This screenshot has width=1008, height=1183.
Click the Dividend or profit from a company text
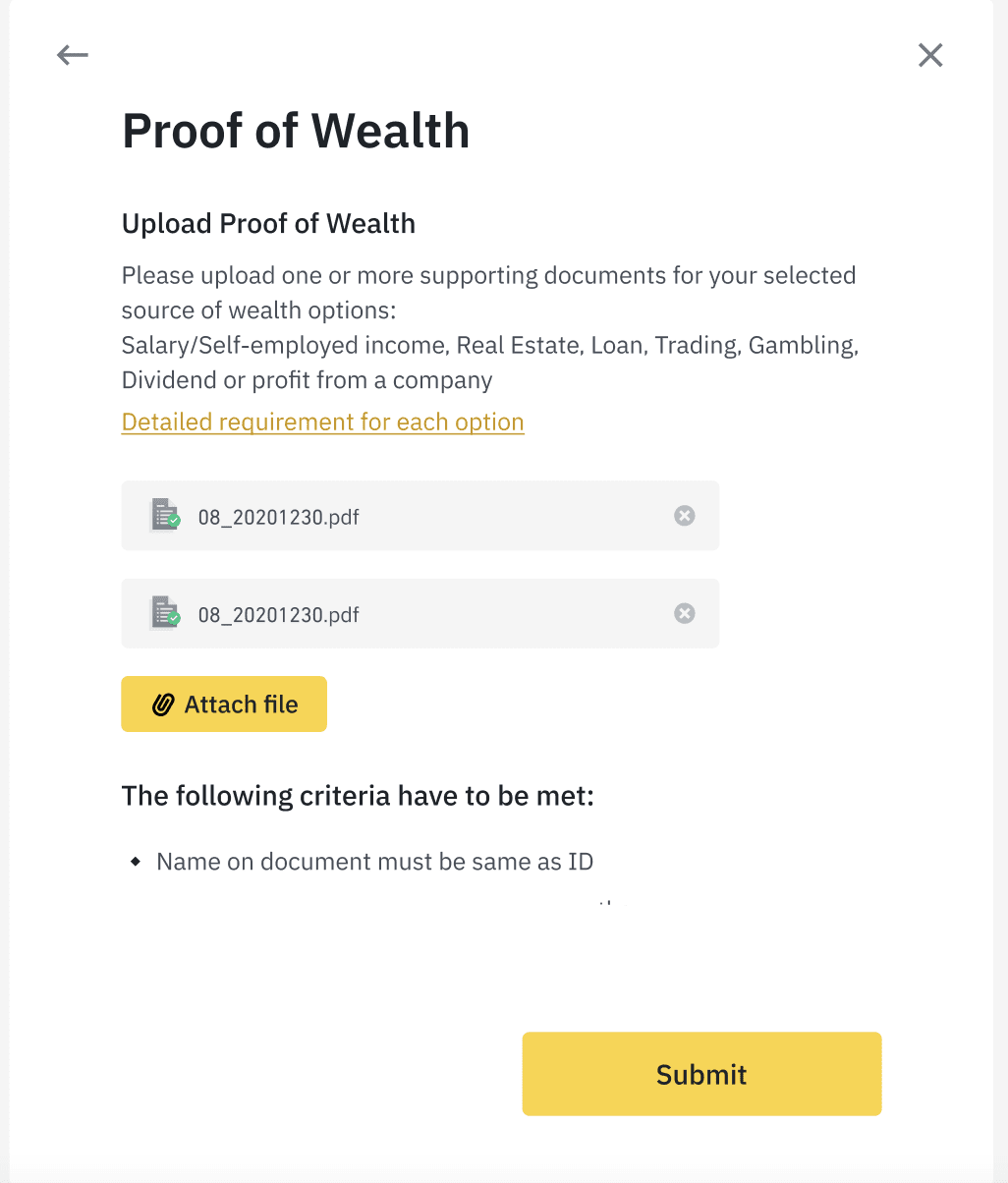pos(307,380)
